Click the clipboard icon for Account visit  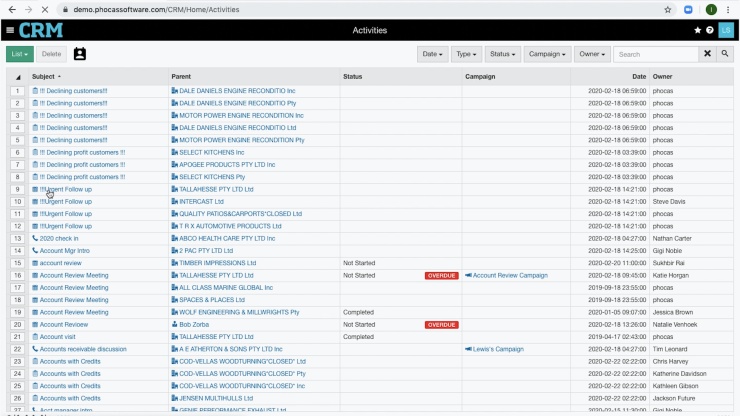pyautogui.click(x=35, y=337)
